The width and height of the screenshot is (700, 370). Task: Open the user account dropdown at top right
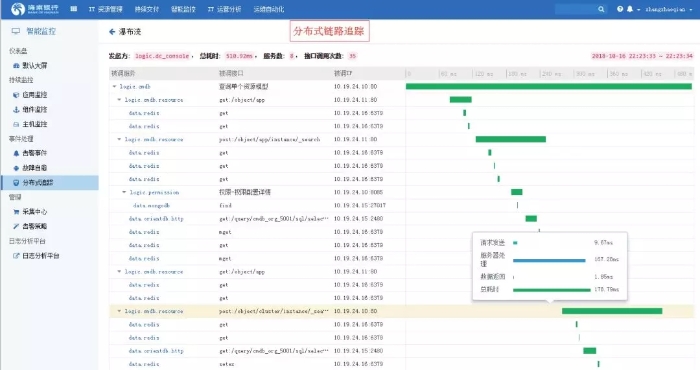coord(669,9)
